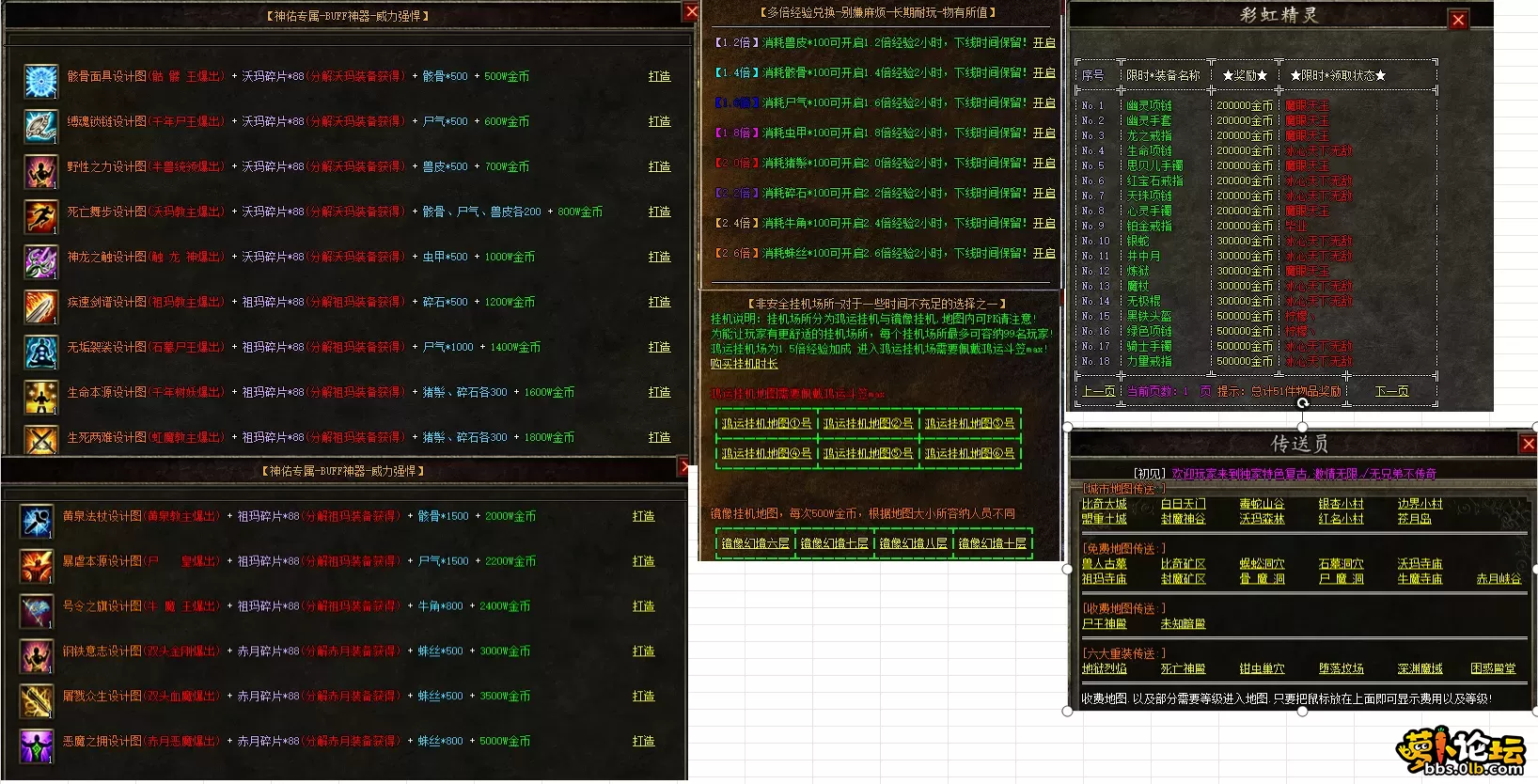Enter 镜像幻境六层 map
1538x784 pixels.
755,543
